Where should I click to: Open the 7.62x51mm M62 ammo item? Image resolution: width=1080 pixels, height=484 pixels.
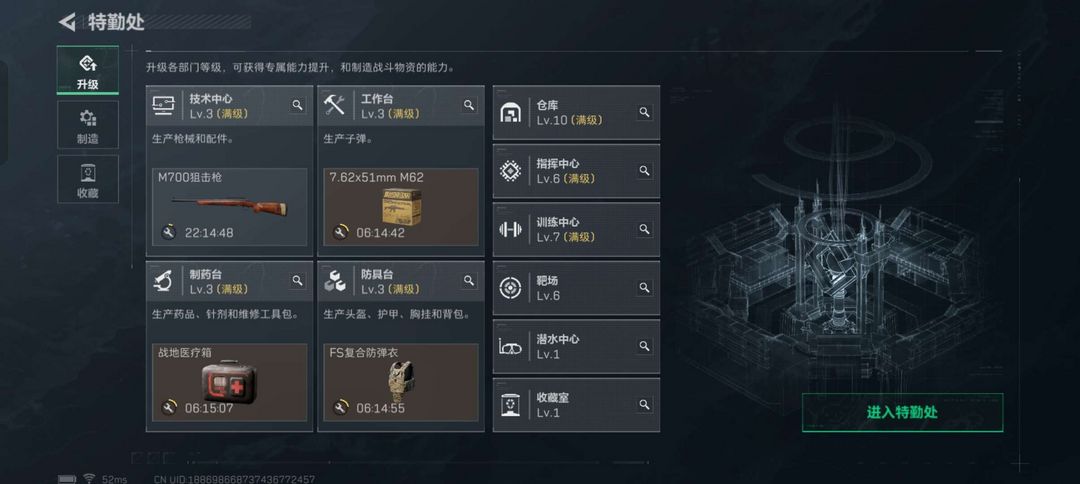pyautogui.click(x=401, y=207)
